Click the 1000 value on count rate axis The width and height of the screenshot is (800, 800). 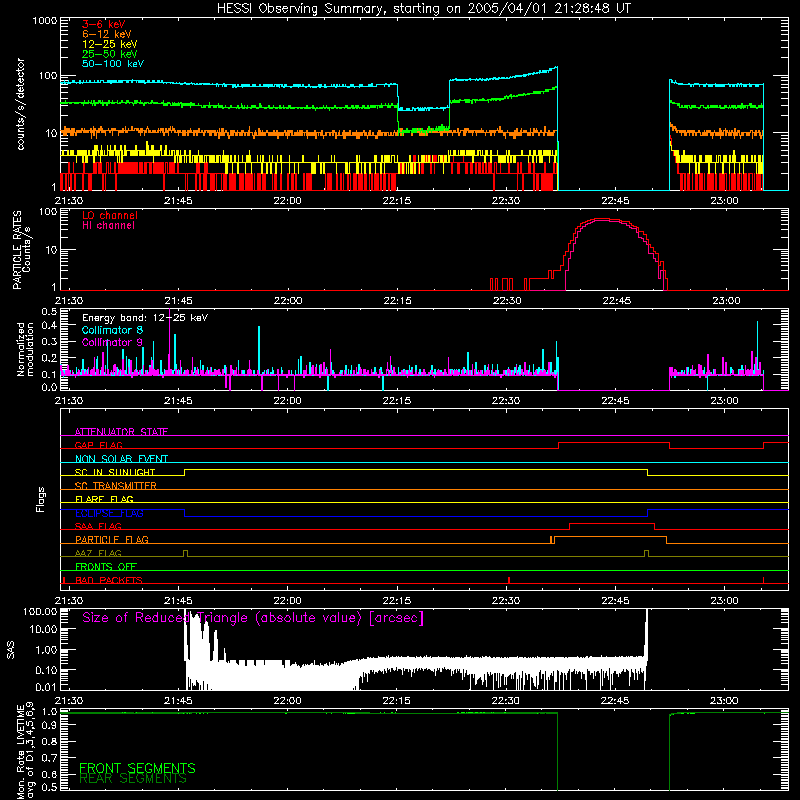[x=44, y=21]
